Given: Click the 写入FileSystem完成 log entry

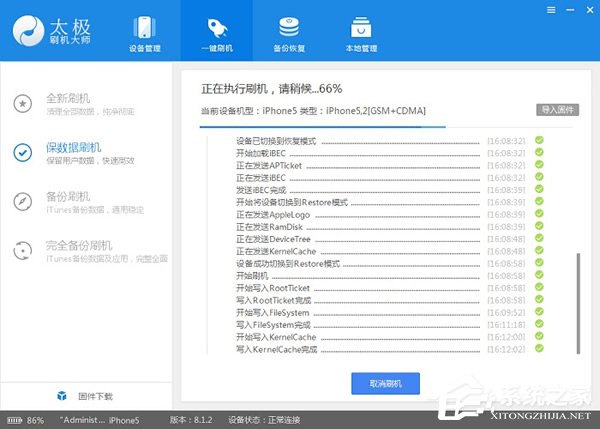Looking at the screenshot, I should 274,325.
